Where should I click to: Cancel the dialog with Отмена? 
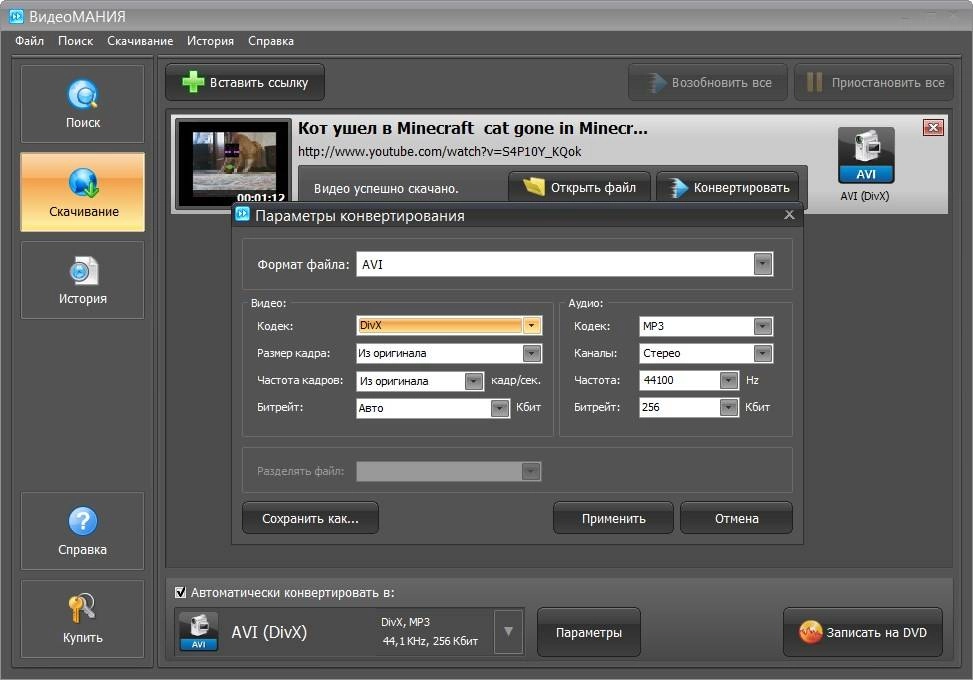point(737,518)
